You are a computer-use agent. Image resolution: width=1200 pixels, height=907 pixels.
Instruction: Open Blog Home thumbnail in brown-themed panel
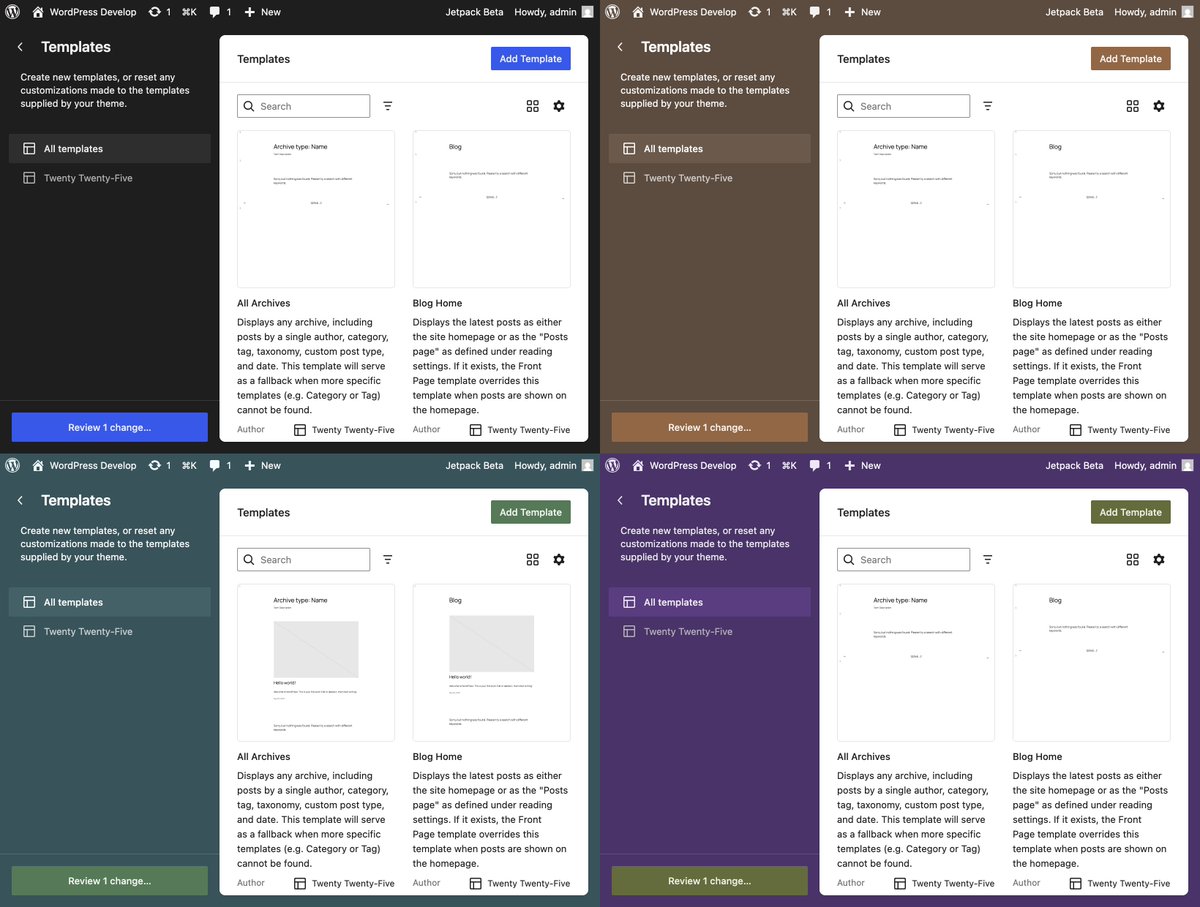[1092, 209]
